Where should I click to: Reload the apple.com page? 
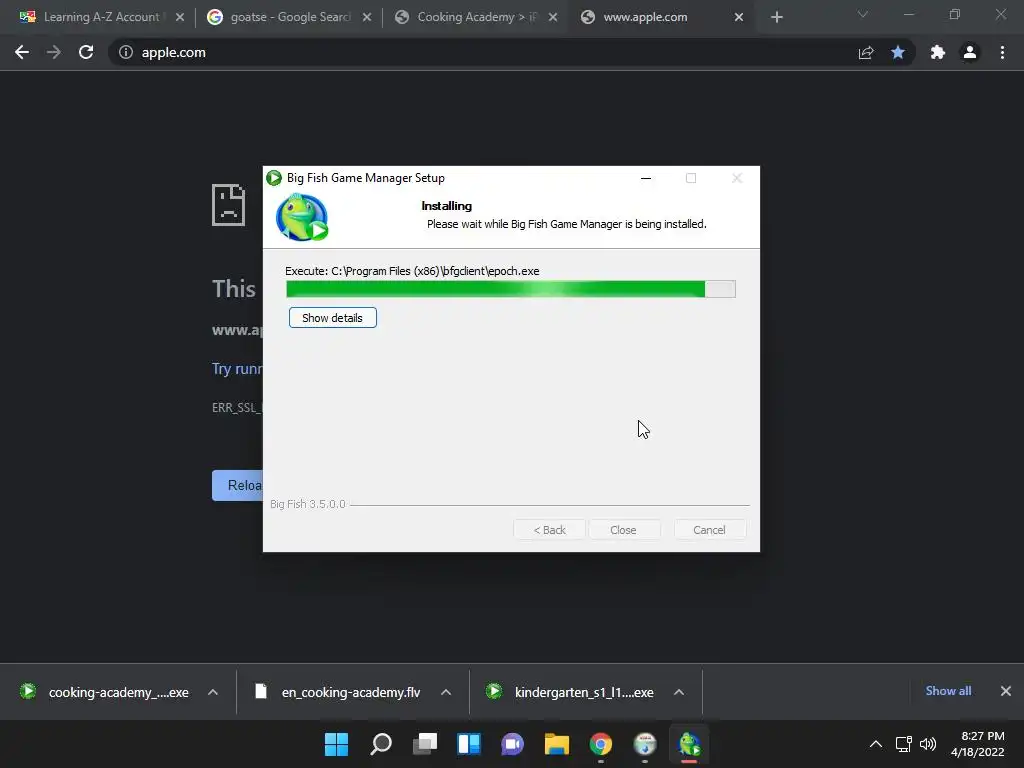(86, 52)
